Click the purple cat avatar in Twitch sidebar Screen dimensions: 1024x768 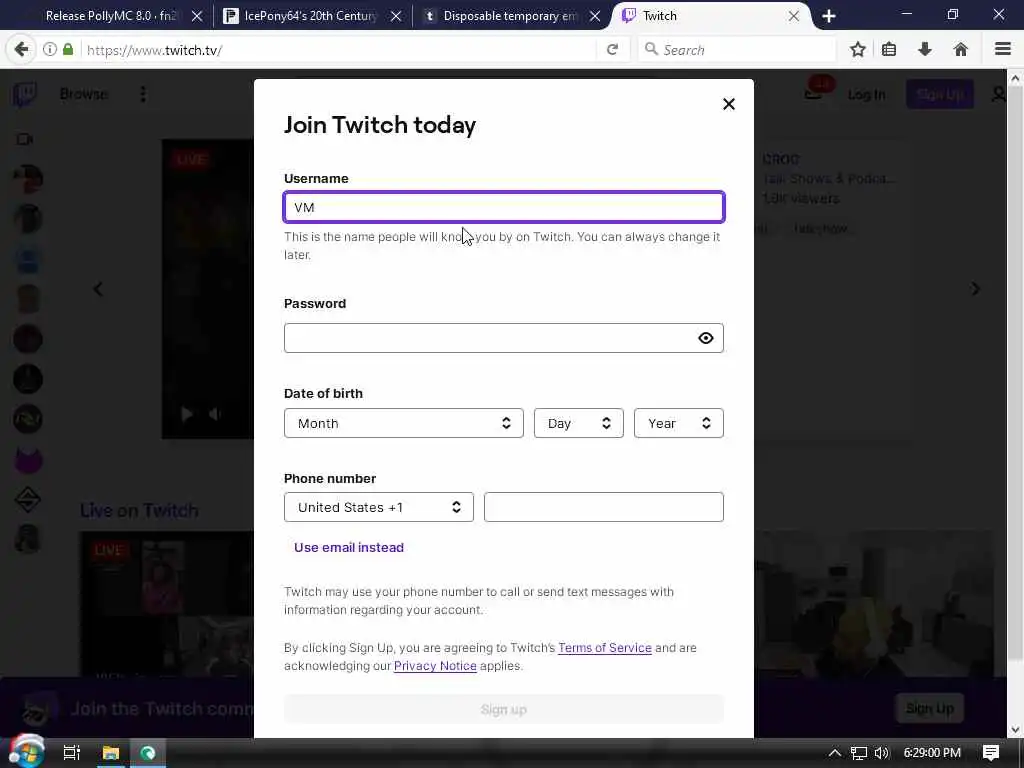point(28,460)
